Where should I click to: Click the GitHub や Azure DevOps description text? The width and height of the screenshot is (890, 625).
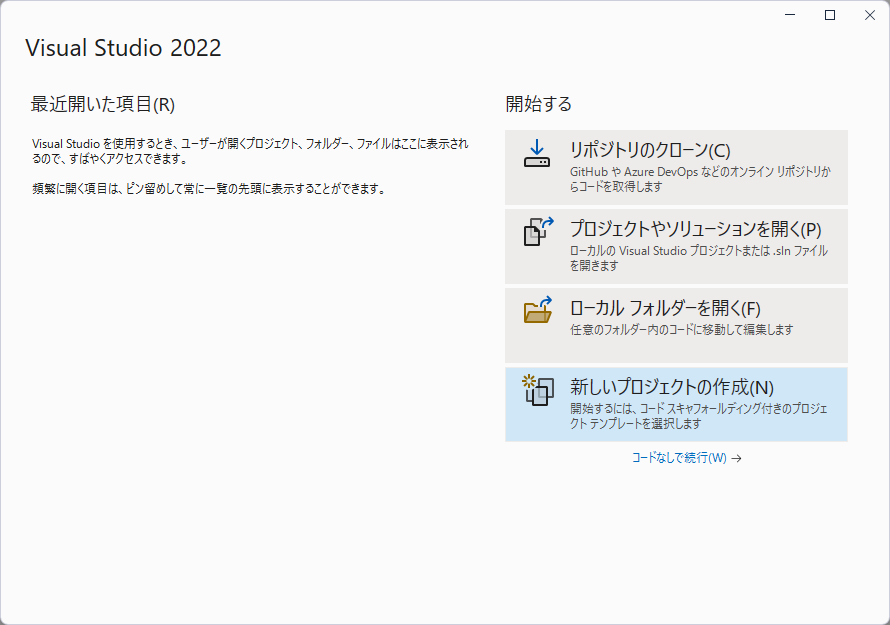700,179
